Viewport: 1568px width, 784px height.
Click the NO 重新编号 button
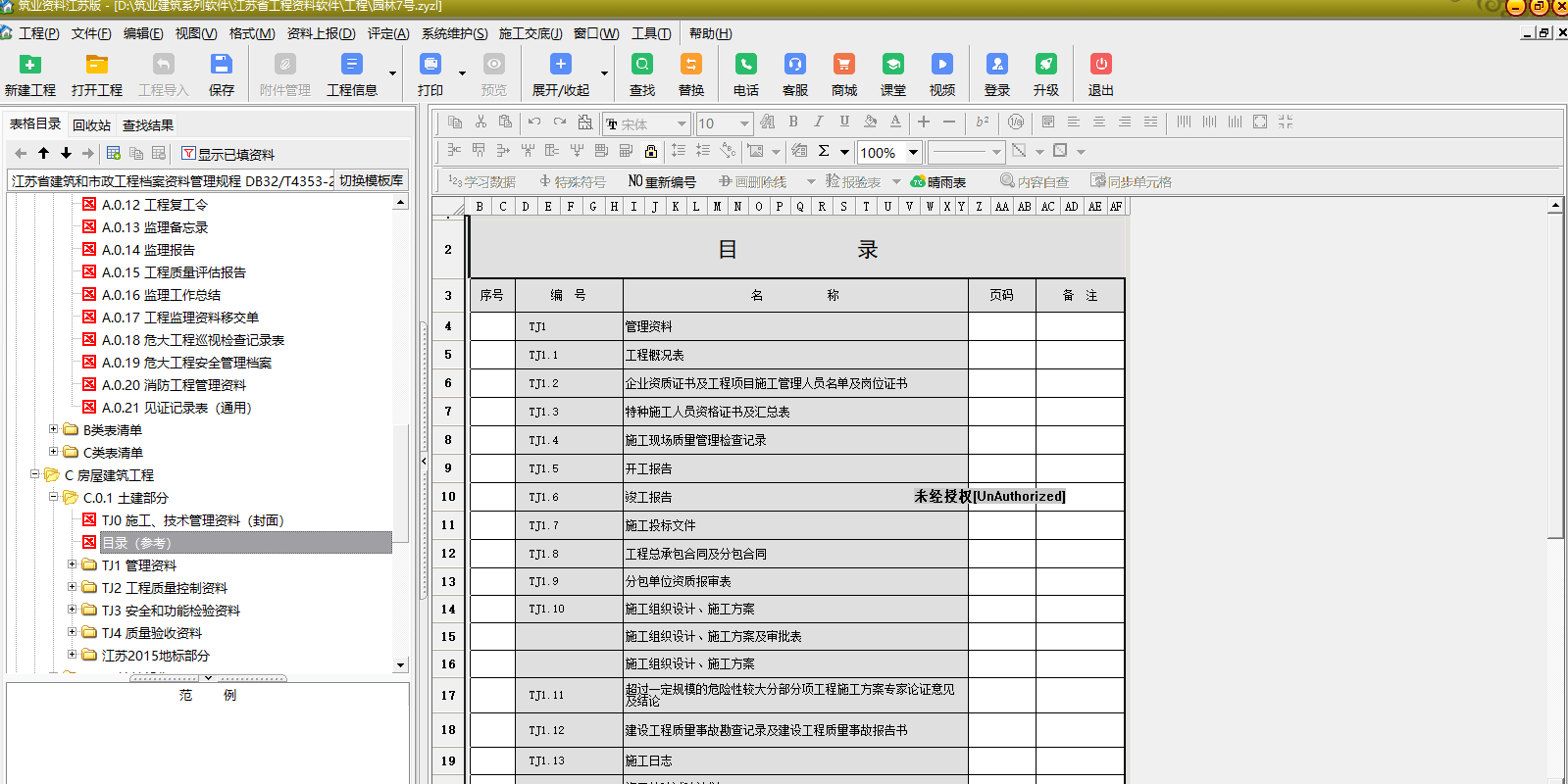[662, 181]
